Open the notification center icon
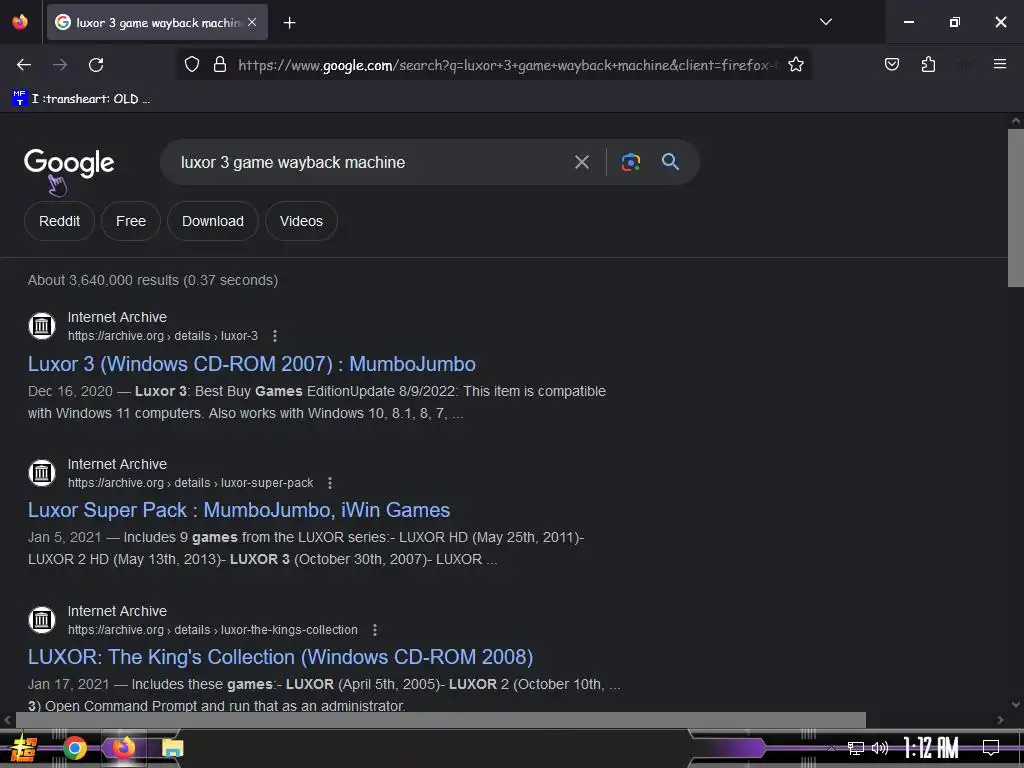The height and width of the screenshot is (768, 1024). 991,748
